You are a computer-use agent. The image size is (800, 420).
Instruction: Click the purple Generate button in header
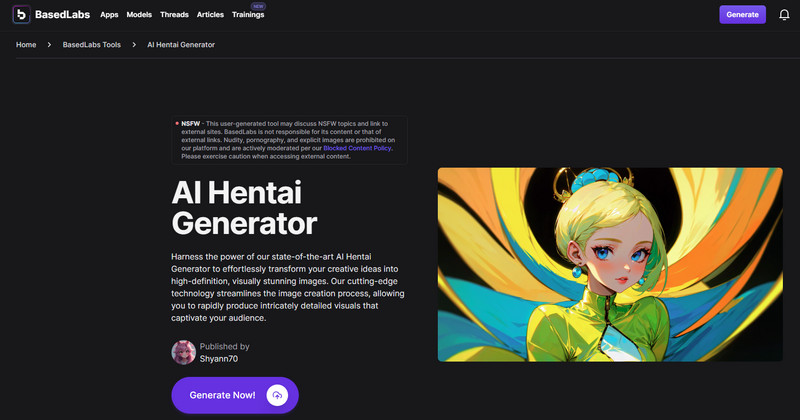pyautogui.click(x=742, y=15)
